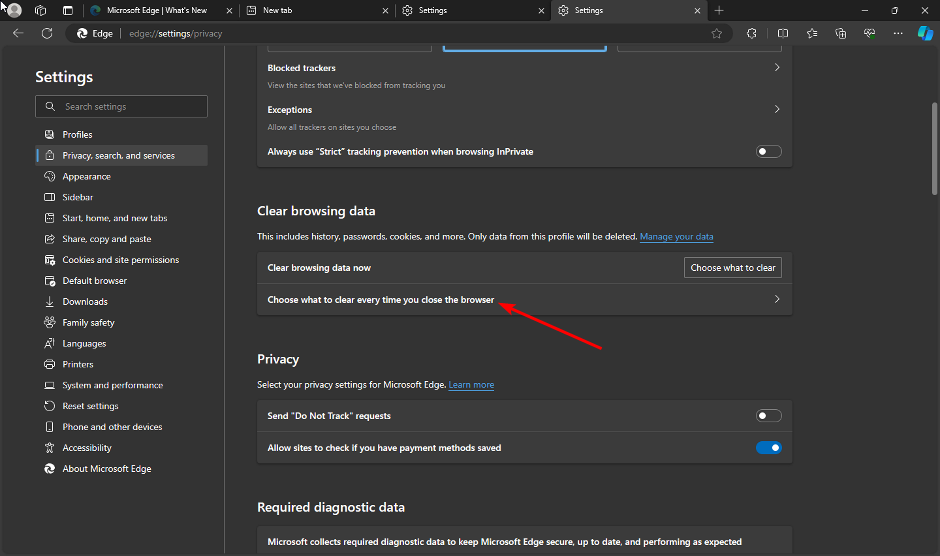Open Reset settings section

point(122,406)
